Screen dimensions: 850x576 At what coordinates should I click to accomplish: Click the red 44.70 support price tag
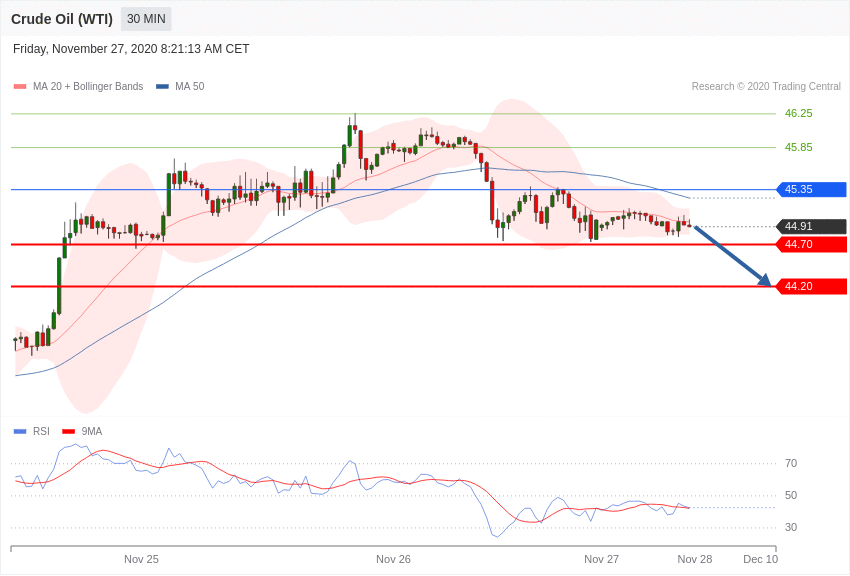[812, 244]
